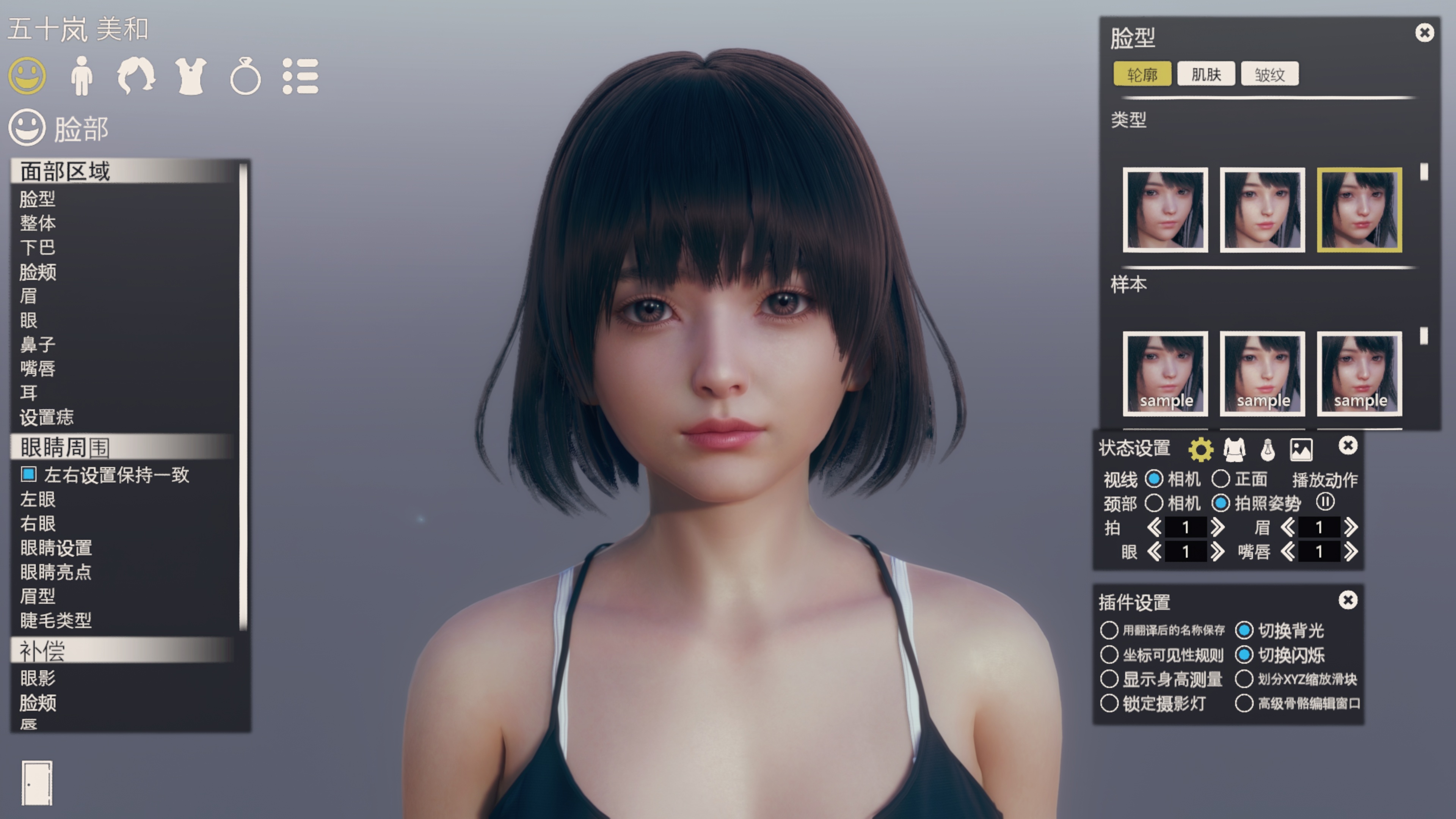Select the image background icon in 状态设置

1301,449
